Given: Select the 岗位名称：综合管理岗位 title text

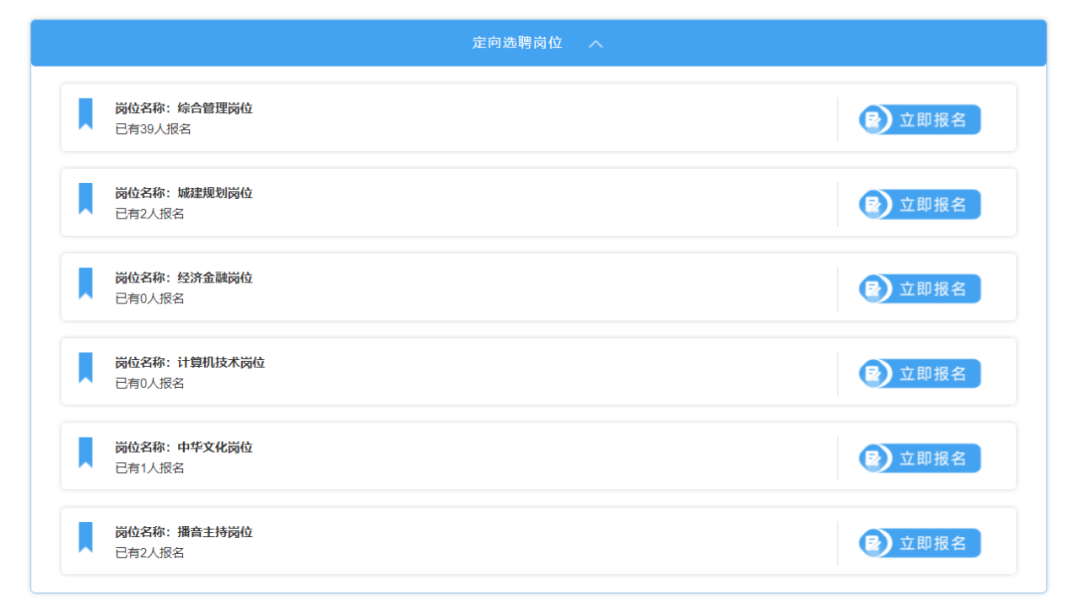Looking at the screenshot, I should [x=184, y=108].
